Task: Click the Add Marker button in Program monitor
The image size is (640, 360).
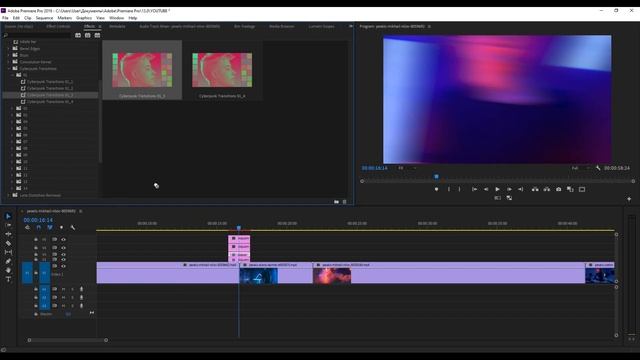Action: click(436, 189)
